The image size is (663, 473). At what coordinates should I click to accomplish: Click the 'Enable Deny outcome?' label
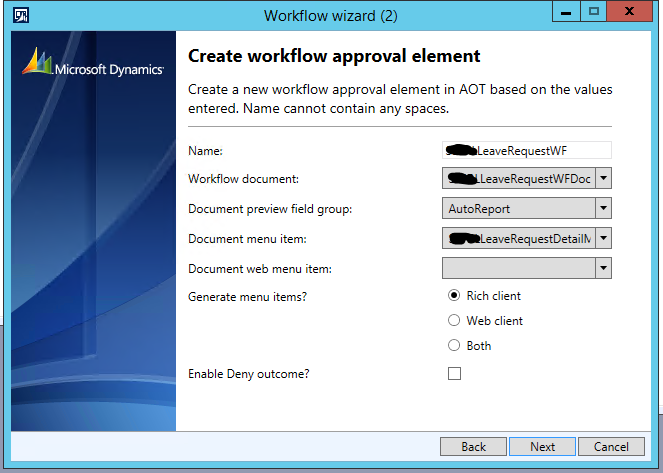249,374
